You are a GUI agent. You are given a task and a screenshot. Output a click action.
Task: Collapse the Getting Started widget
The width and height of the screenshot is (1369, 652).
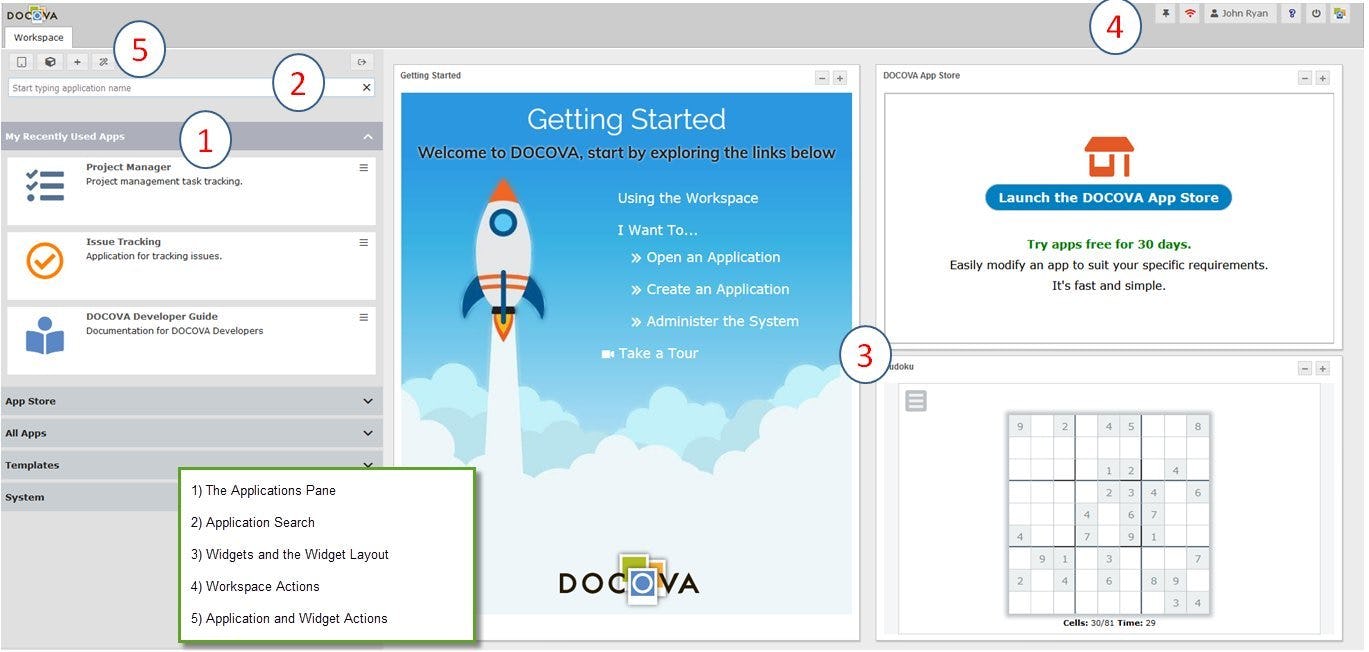[x=821, y=77]
